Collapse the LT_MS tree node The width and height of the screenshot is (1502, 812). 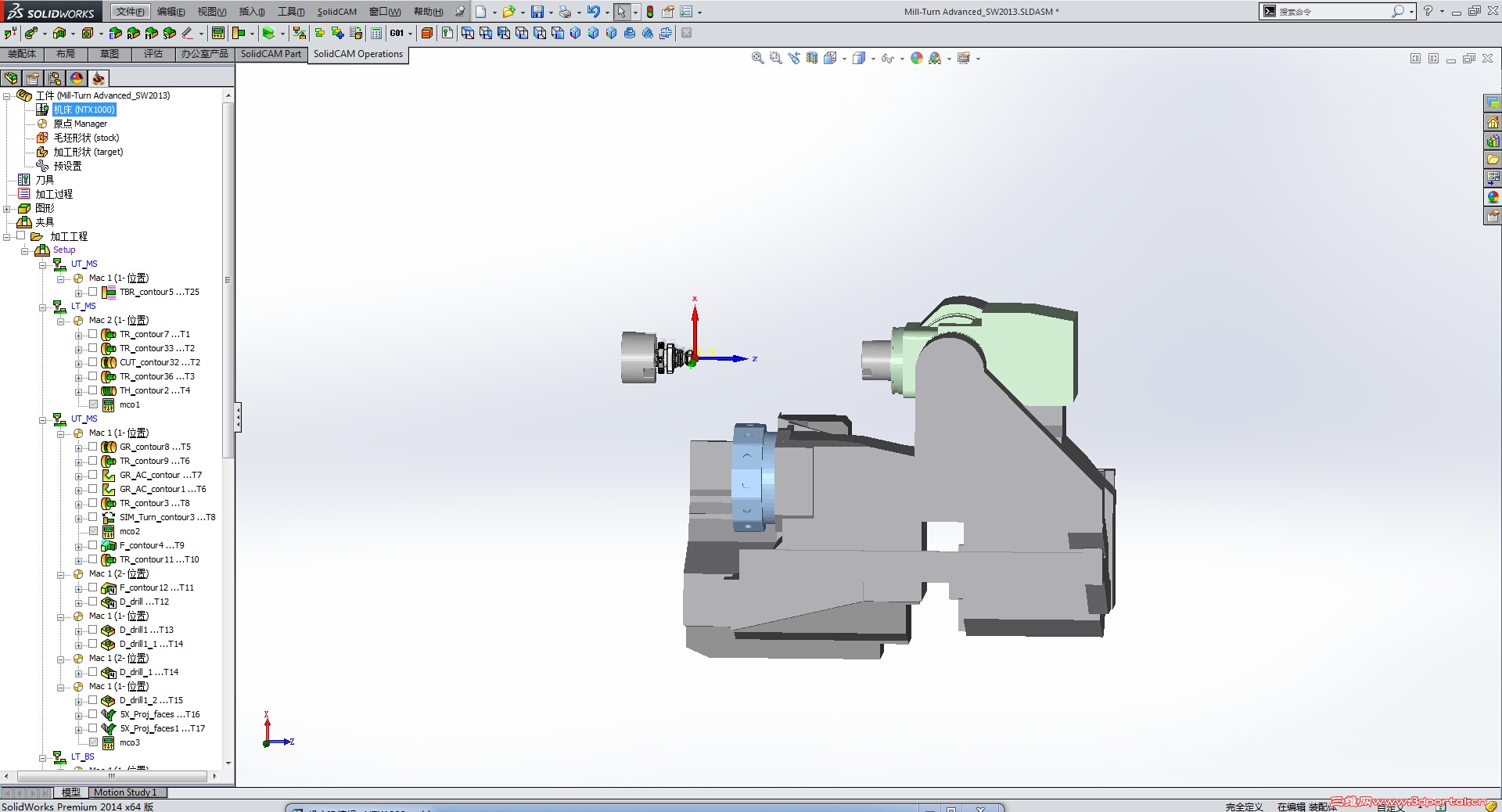42,307
